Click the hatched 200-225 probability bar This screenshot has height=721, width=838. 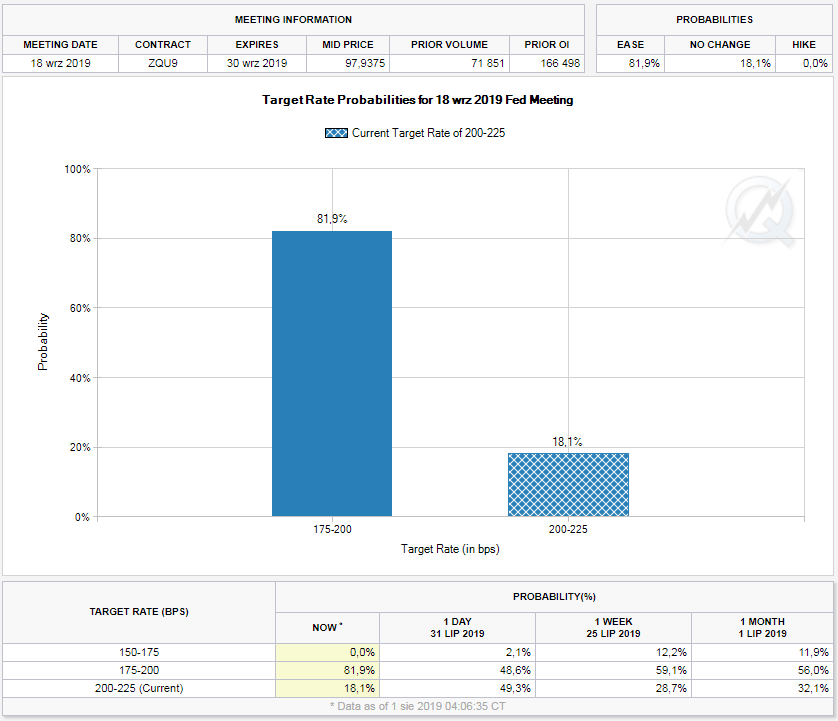568,485
